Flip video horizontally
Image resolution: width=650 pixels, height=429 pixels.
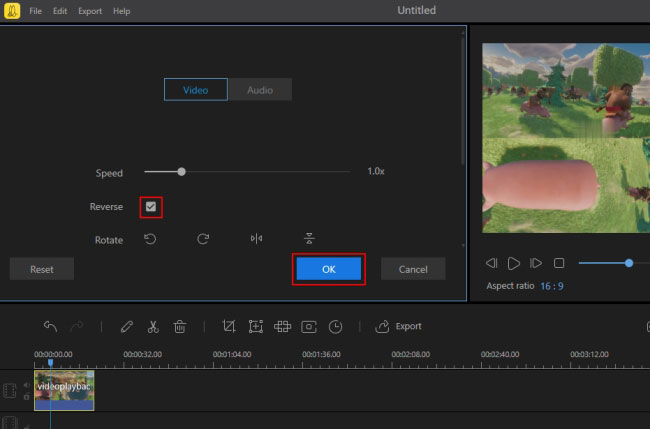tap(256, 239)
